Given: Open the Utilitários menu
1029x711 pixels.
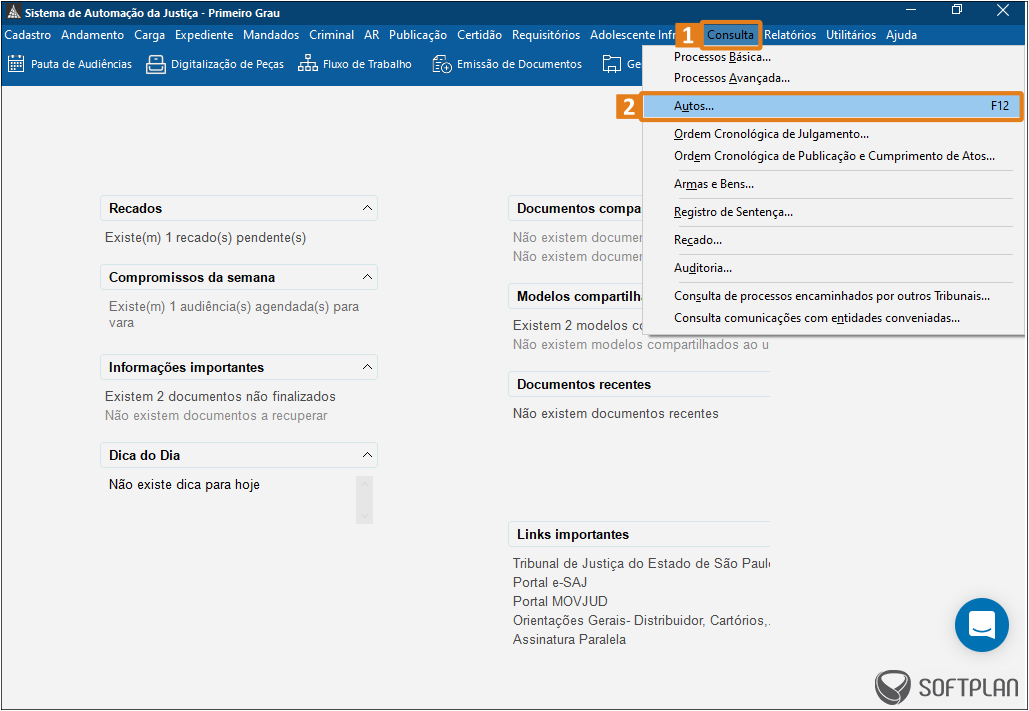Looking at the screenshot, I should coord(851,35).
